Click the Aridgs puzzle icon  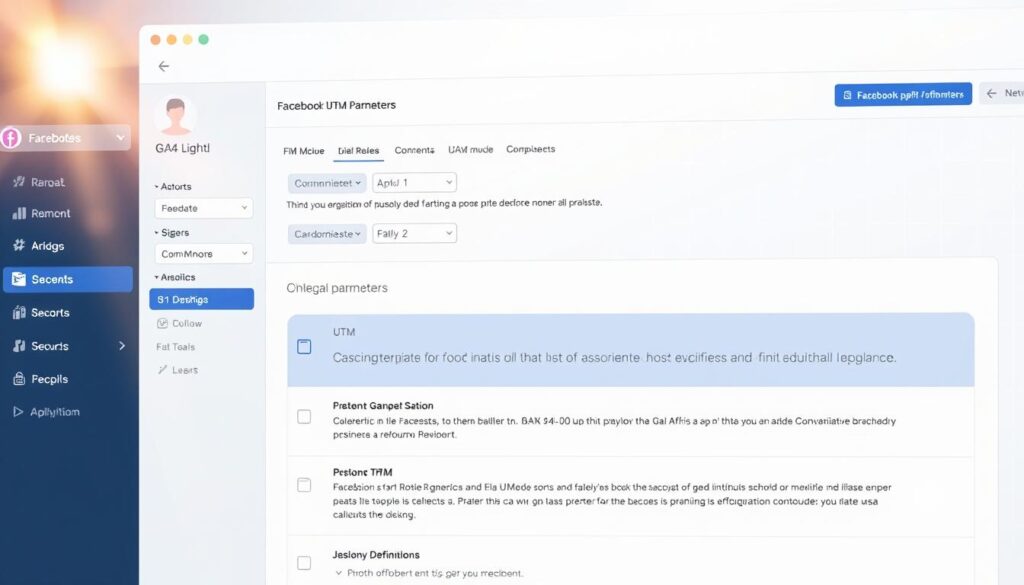coord(18,245)
